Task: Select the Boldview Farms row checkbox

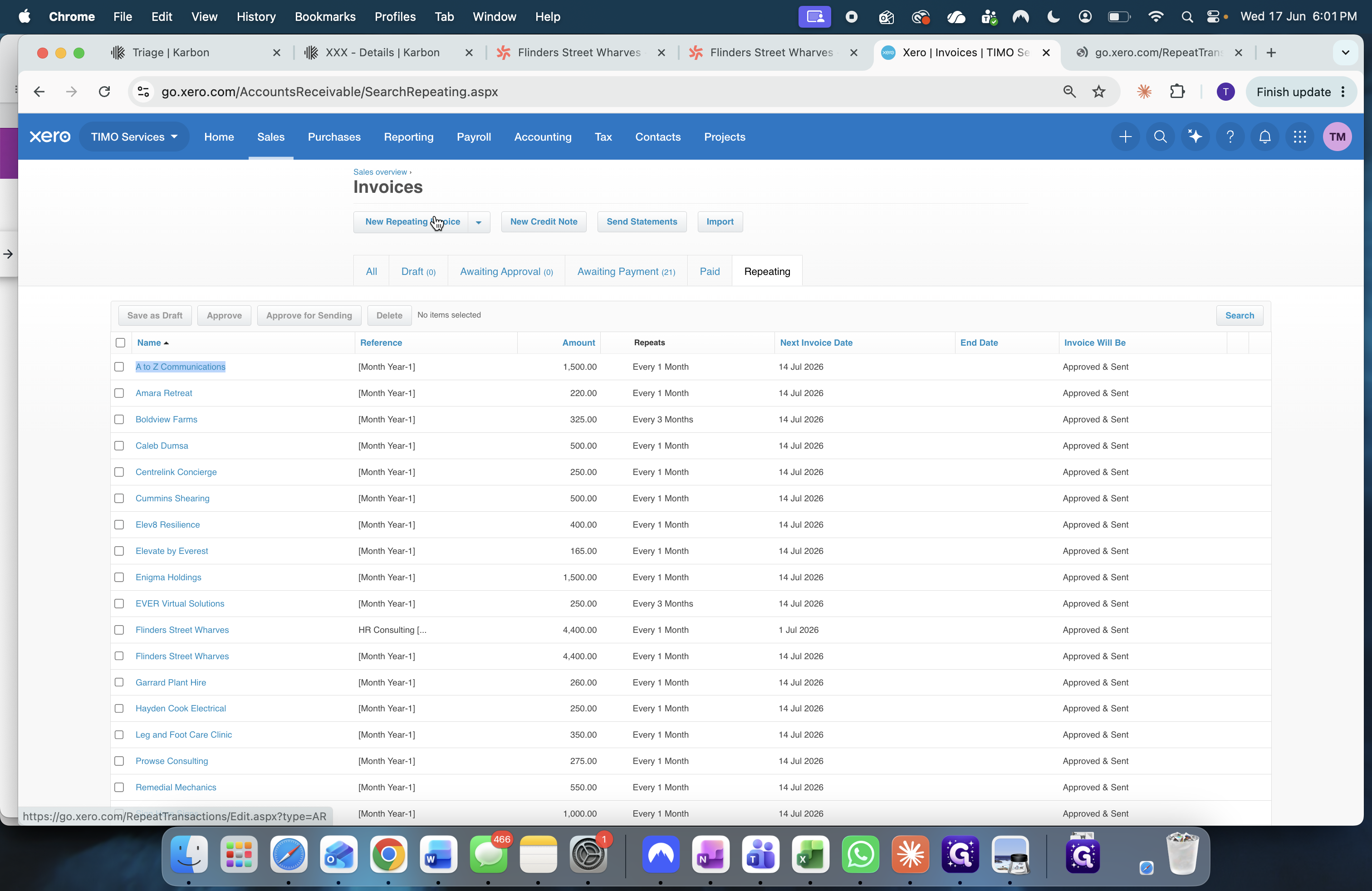Action: [x=119, y=420]
